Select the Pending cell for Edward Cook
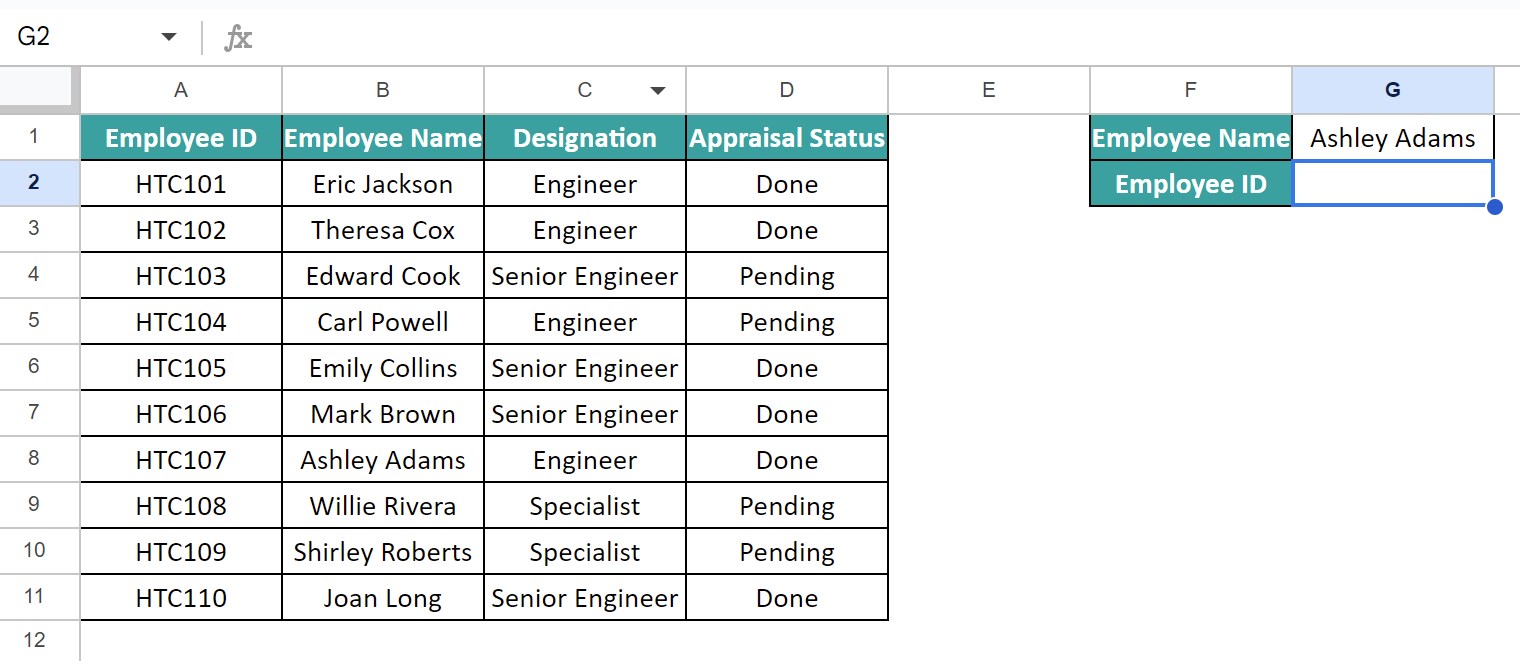This screenshot has height=661, width=1520. click(787, 275)
